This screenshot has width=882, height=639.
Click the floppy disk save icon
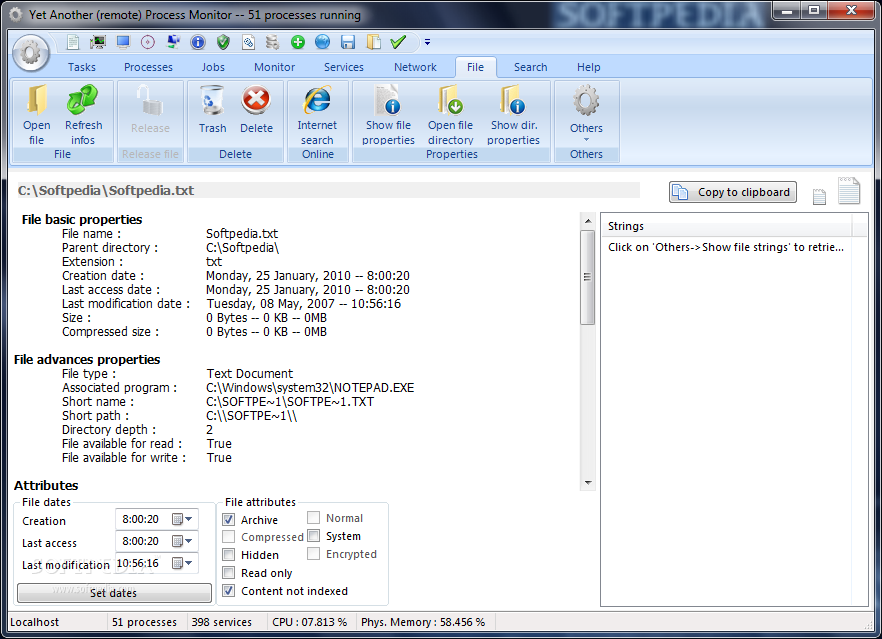pyautogui.click(x=348, y=42)
